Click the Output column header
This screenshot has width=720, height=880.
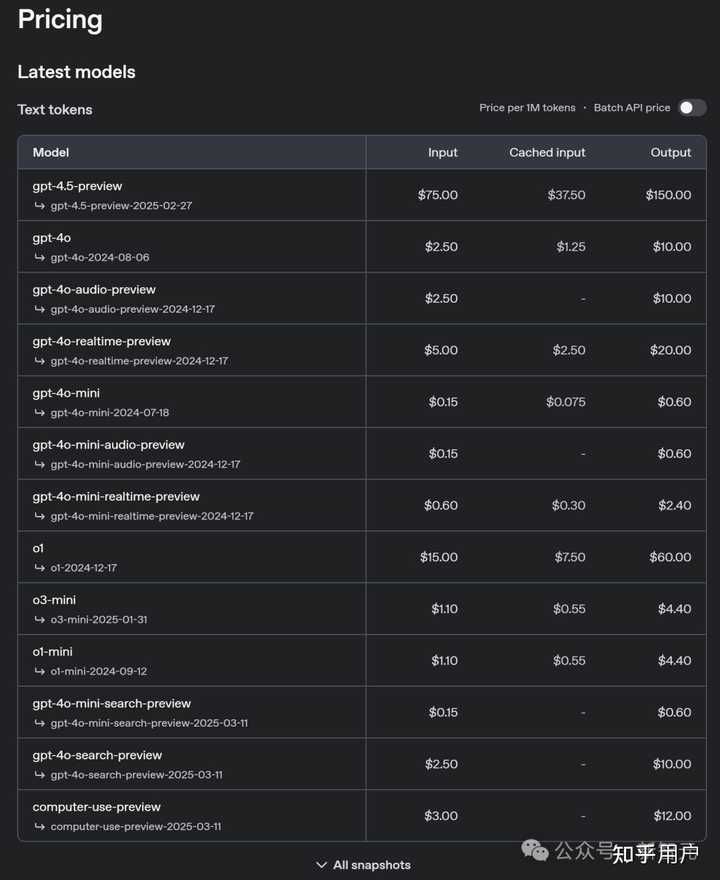coord(671,152)
